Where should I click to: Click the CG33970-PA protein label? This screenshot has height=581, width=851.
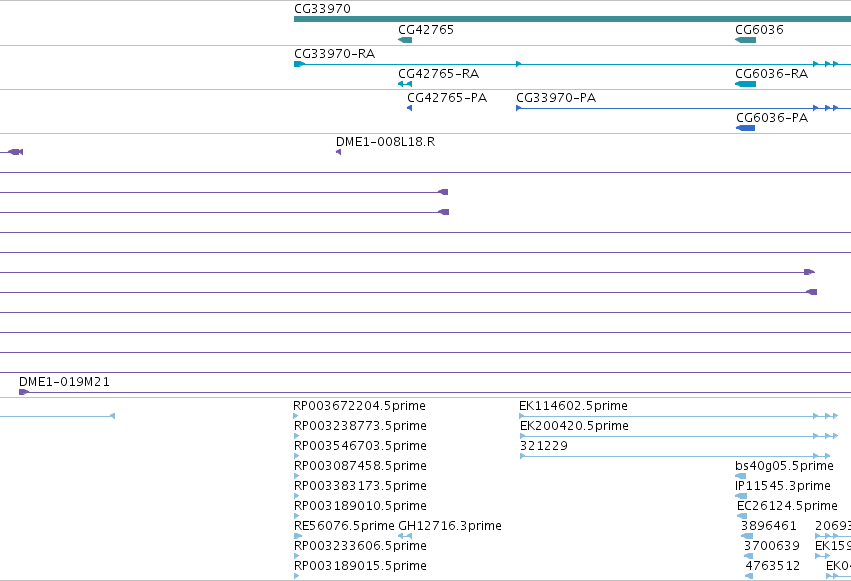click(x=556, y=98)
